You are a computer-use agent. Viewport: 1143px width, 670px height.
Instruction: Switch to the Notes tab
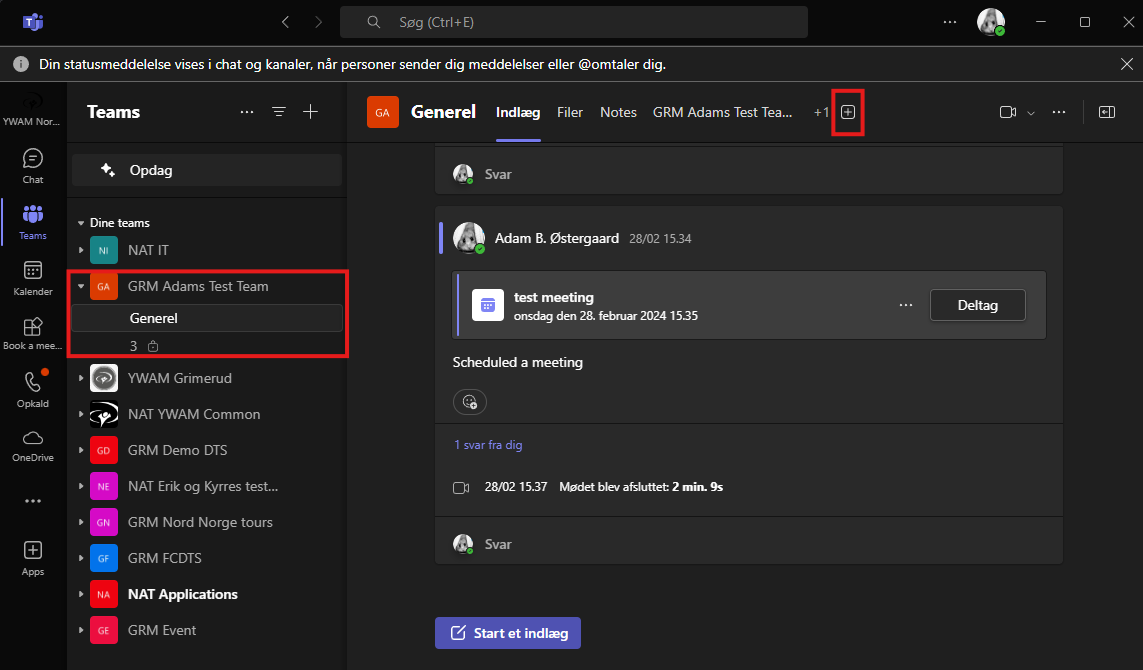(x=618, y=112)
